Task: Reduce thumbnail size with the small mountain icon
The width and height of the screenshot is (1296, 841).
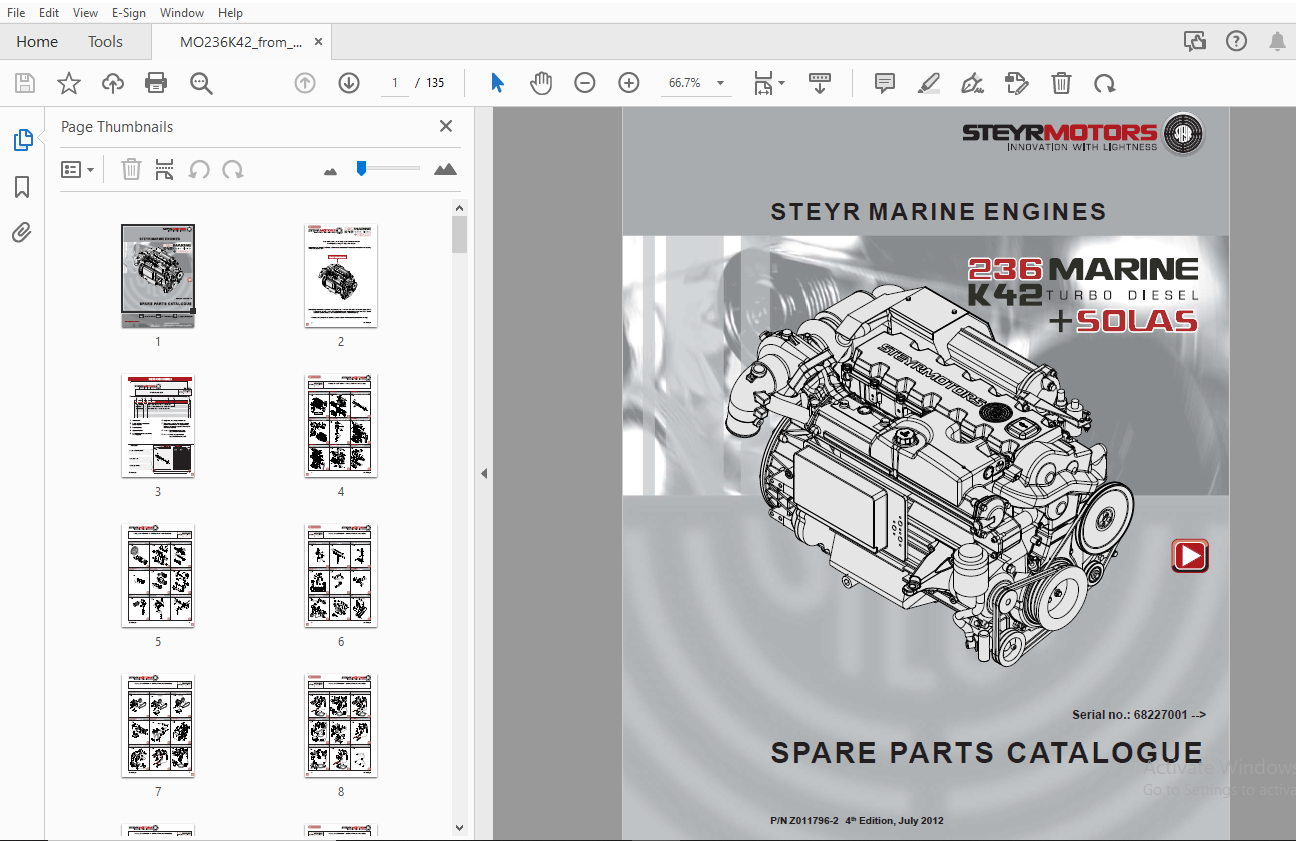Action: [331, 171]
